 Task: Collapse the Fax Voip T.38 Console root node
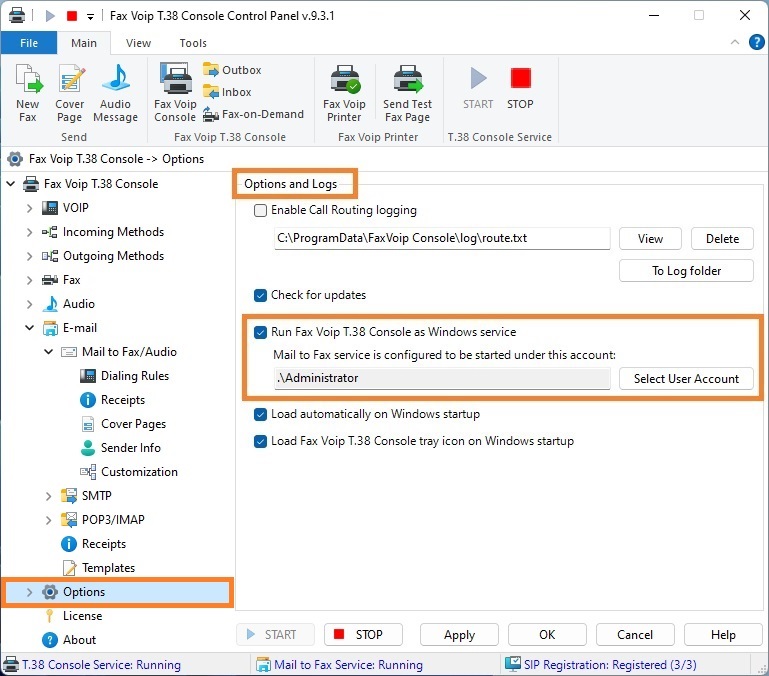tap(11, 184)
